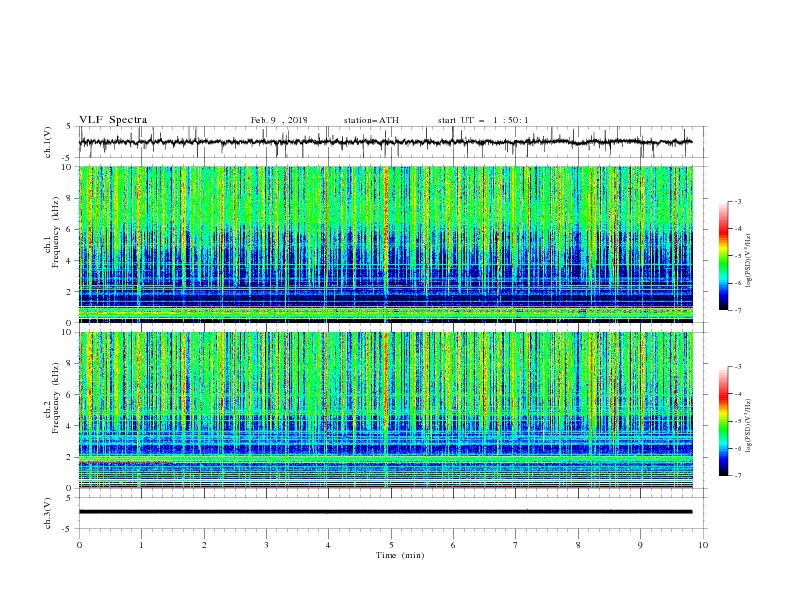Click the "5" tick on the ch.1(V) axis
The width and height of the screenshot is (792, 612).
(69, 127)
